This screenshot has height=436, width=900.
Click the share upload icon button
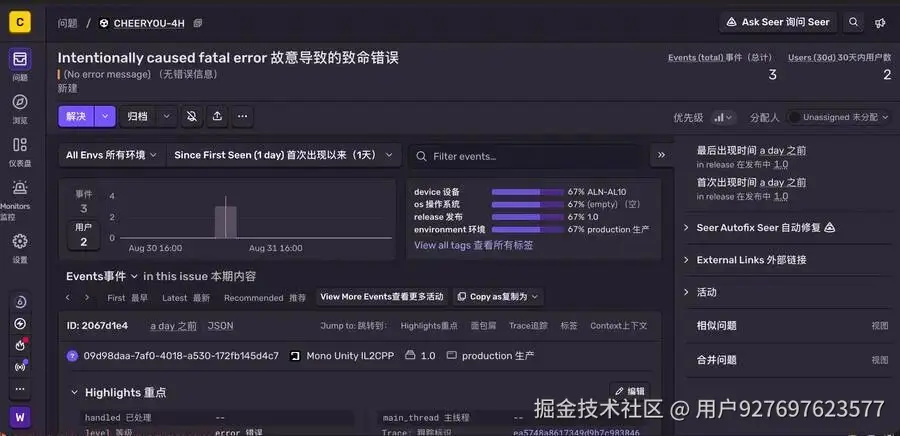pos(217,116)
